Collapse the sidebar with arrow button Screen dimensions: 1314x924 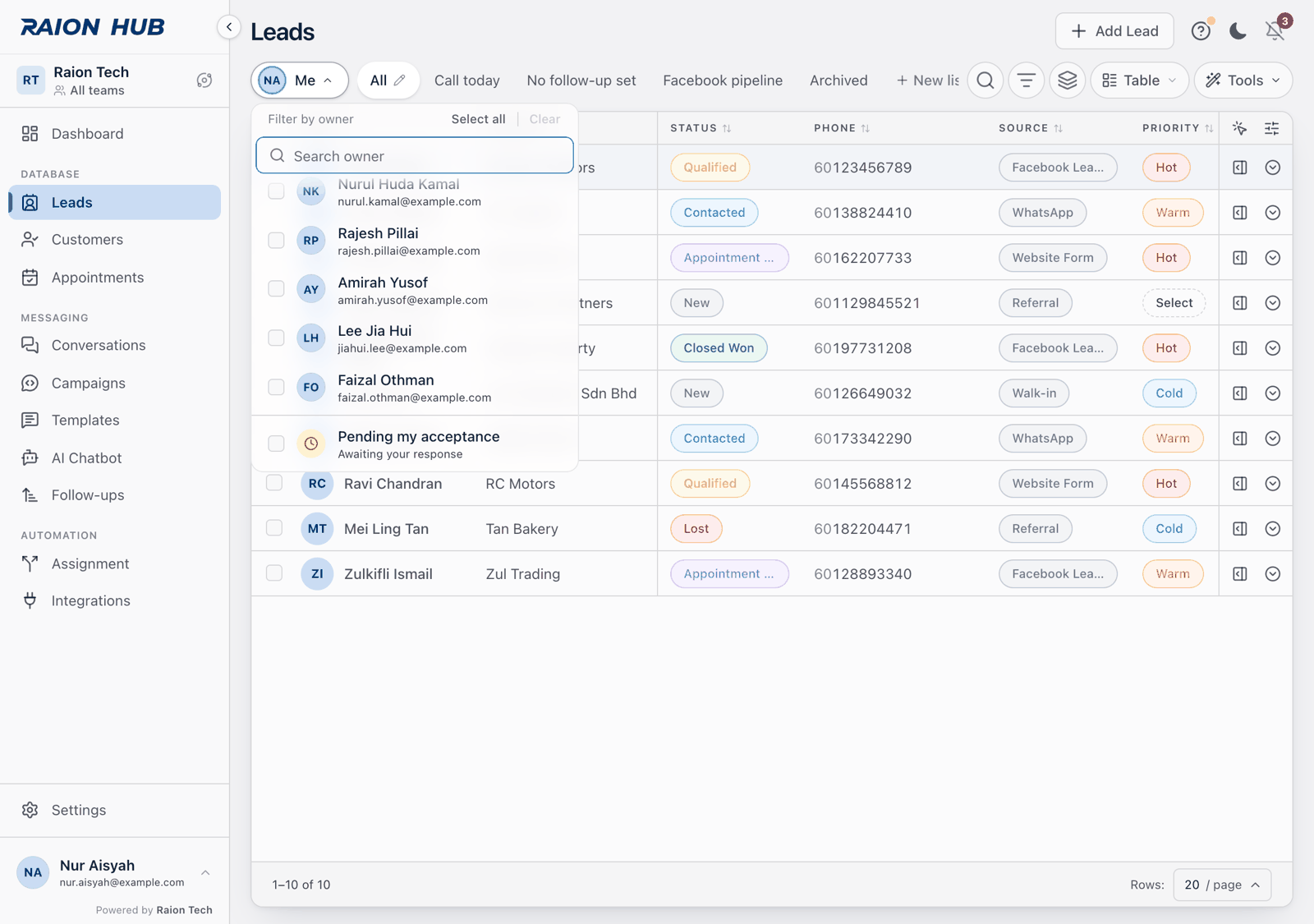[229, 27]
